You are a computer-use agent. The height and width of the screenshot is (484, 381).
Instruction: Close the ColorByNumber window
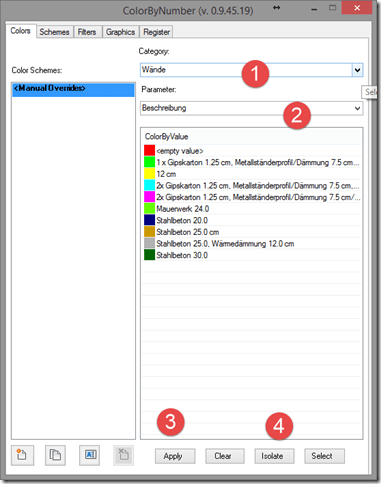pyautogui.click(x=357, y=8)
